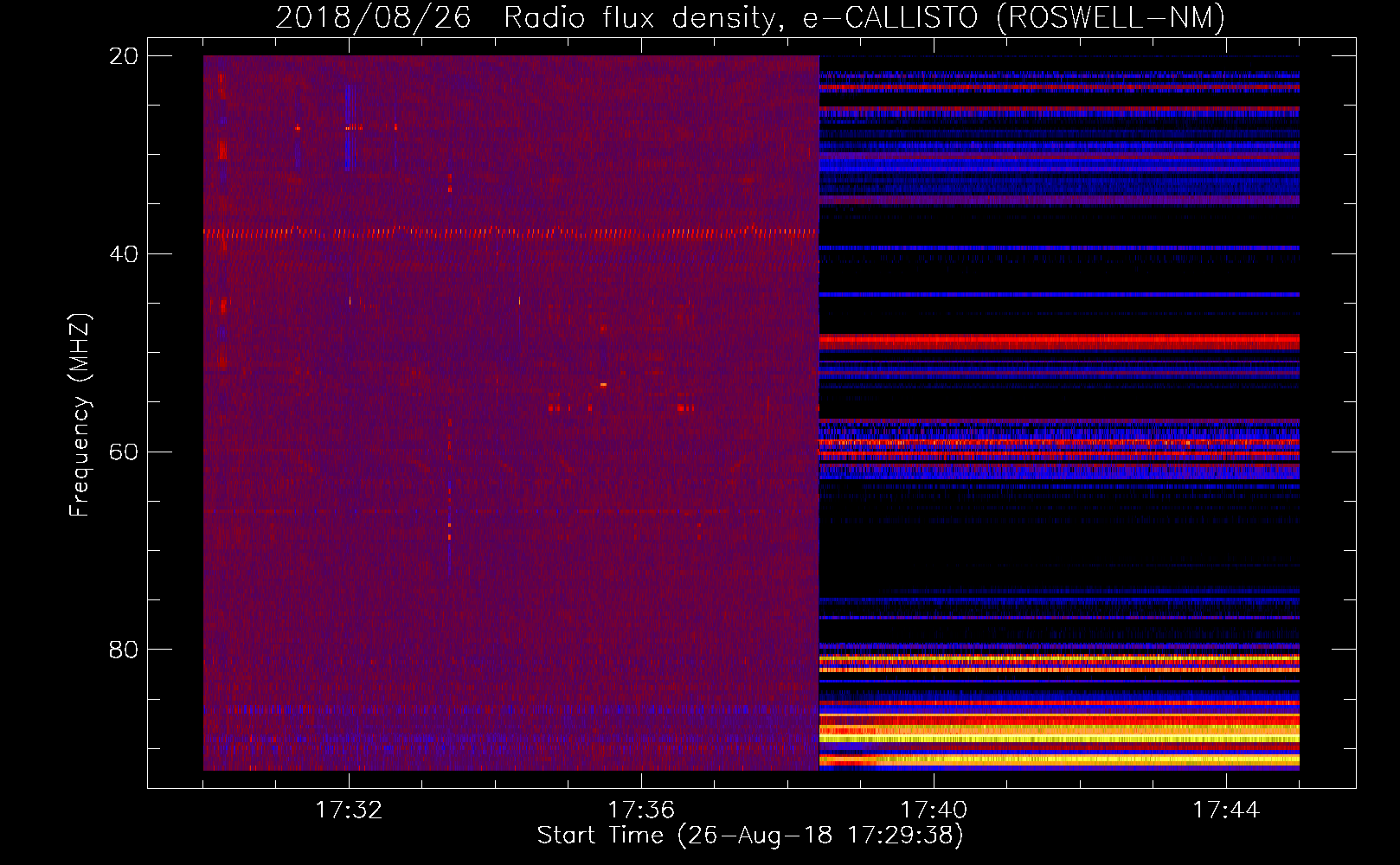The width and height of the screenshot is (1400, 865).
Task: Select the date 2018/08/26 in the title
Action: [x=373, y=18]
